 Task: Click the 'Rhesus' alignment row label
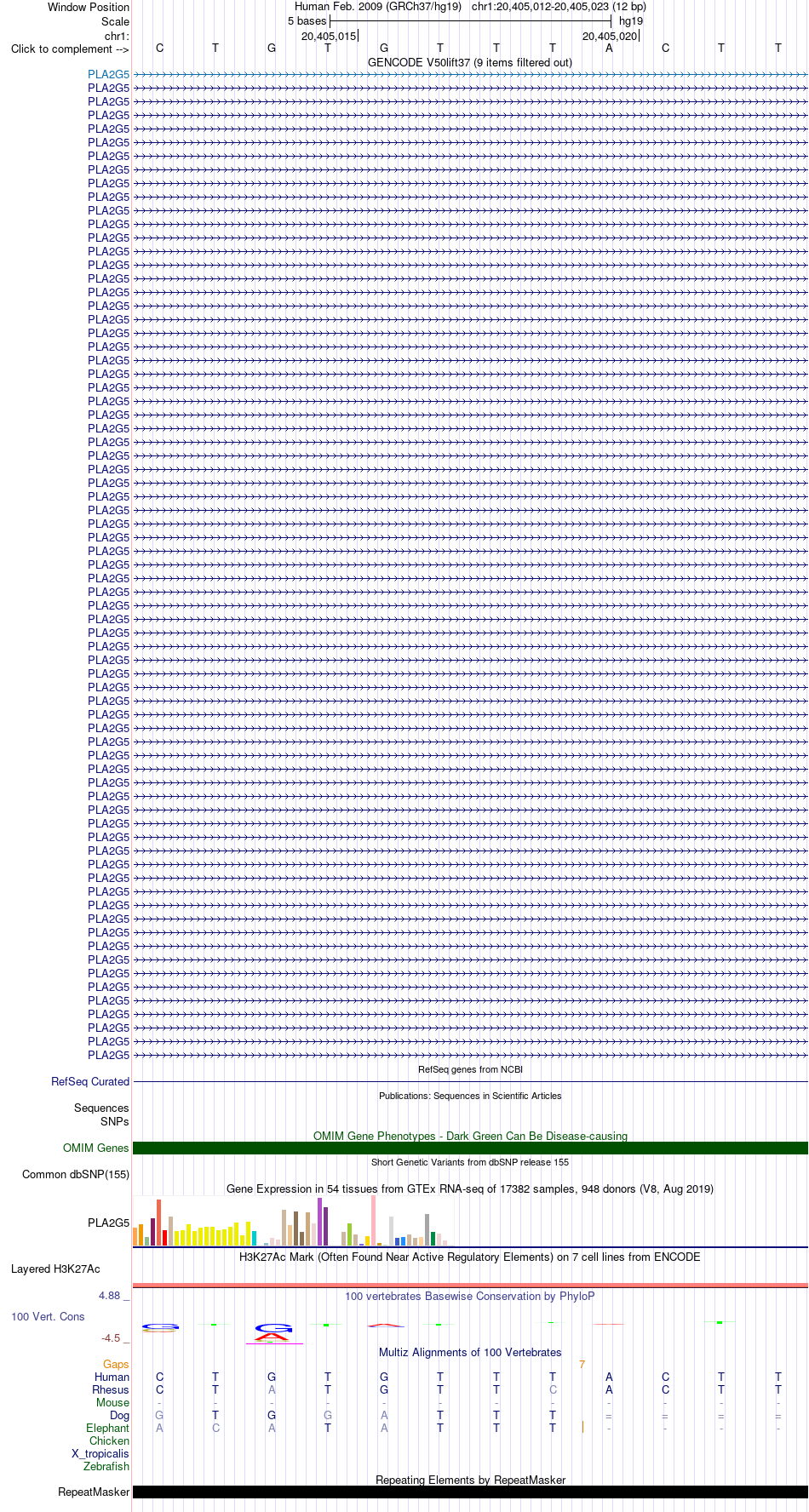[x=111, y=1390]
